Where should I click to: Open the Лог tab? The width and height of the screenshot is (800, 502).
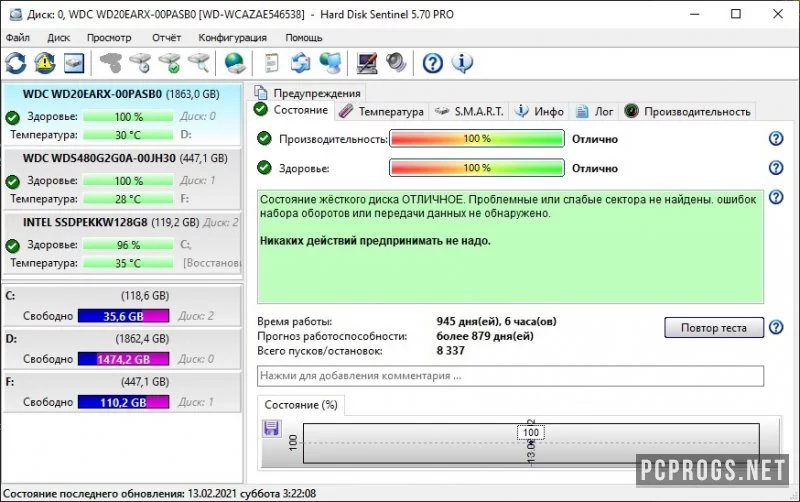[595, 111]
